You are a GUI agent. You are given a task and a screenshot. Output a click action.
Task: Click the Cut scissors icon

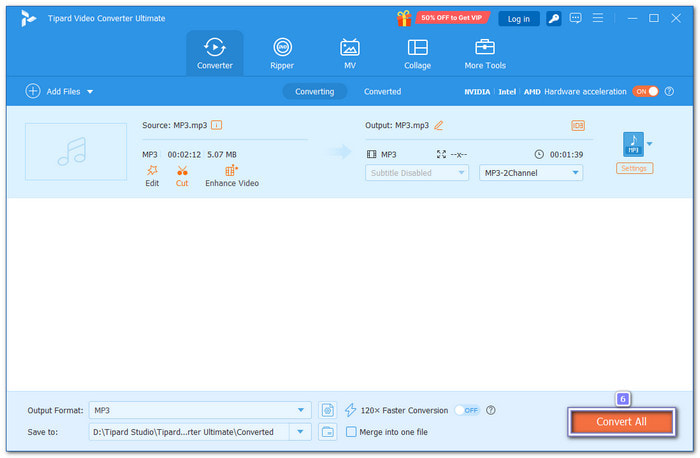[x=182, y=176]
